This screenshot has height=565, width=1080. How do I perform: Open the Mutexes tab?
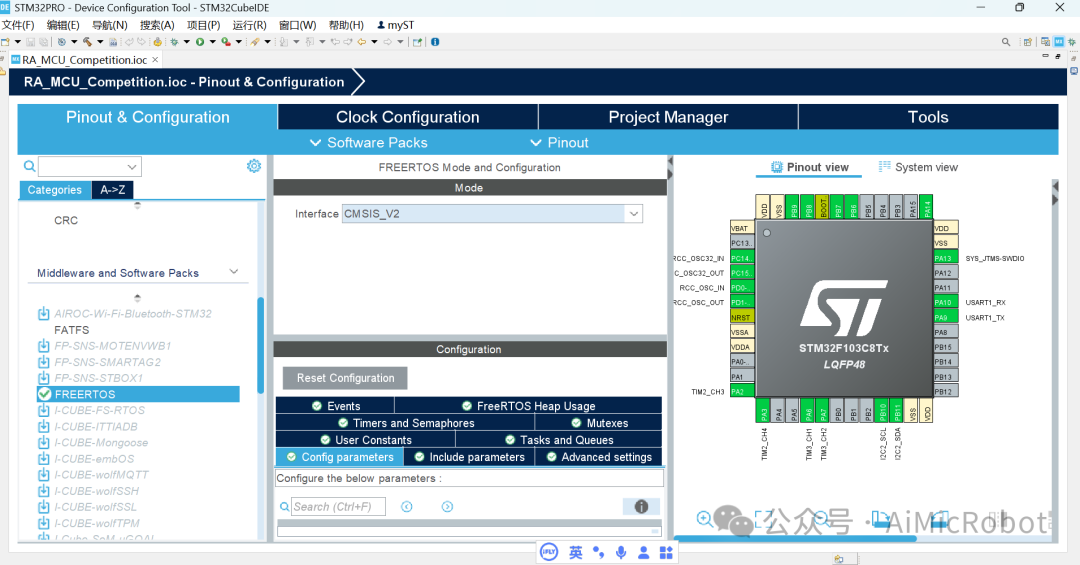coord(599,423)
